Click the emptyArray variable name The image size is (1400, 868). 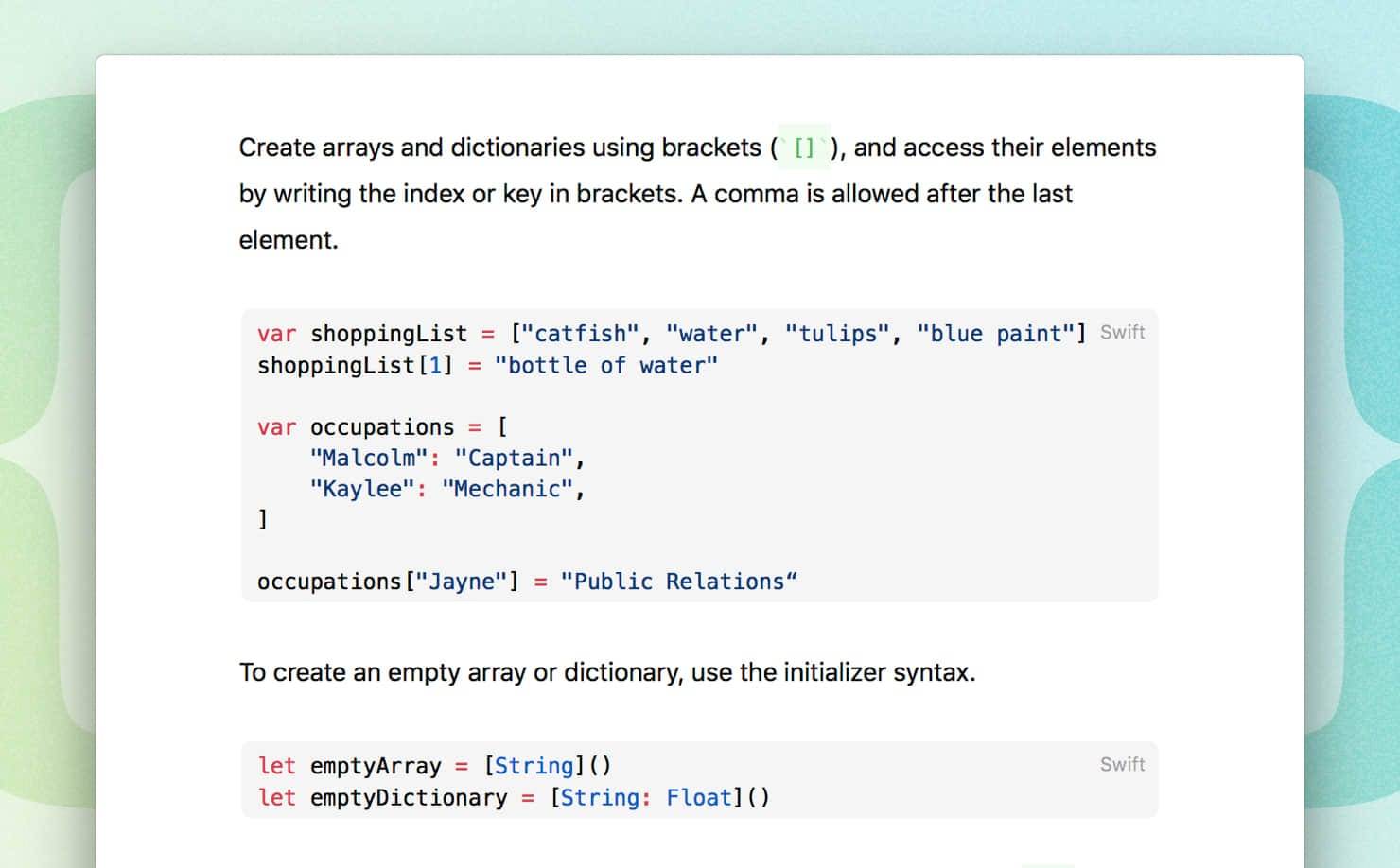point(376,766)
